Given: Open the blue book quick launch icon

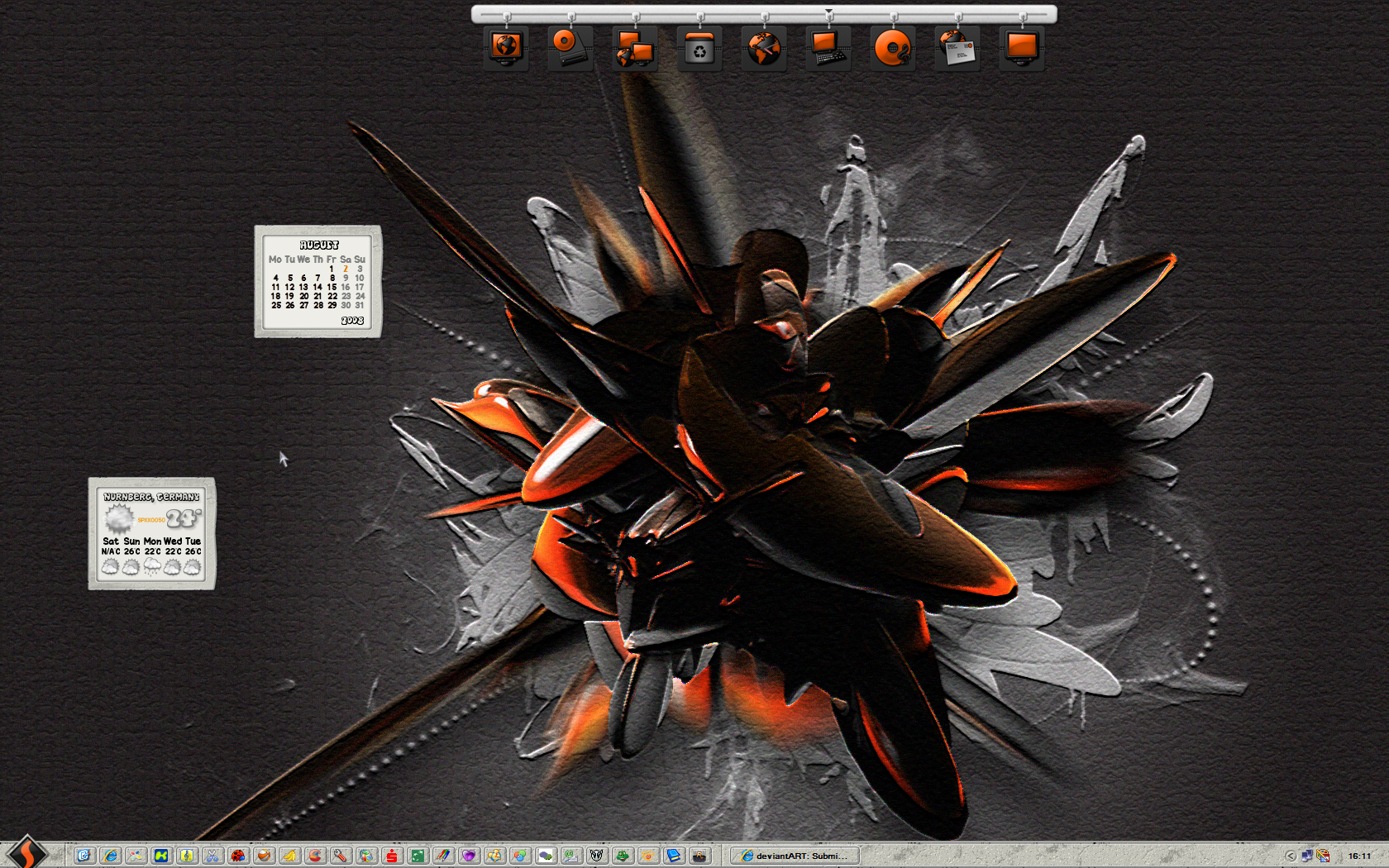Looking at the screenshot, I should pyautogui.click(x=675, y=856).
